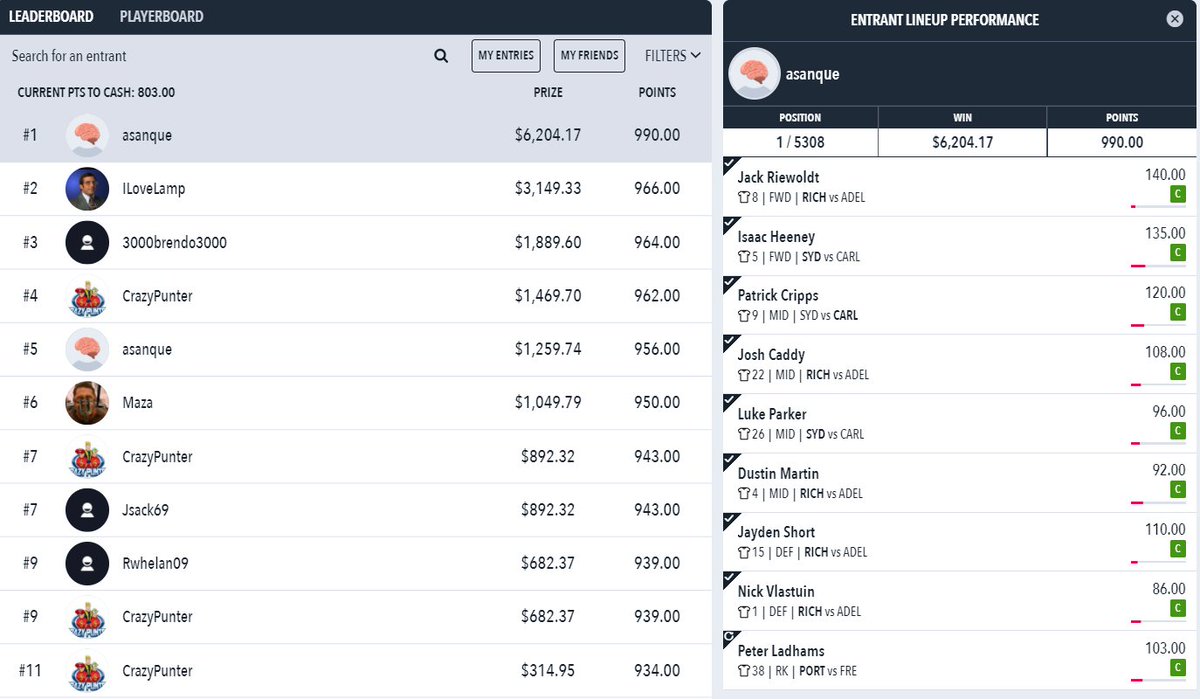Click progress bar under Jack Riewoldt's 140.00
The image size is (1200, 699).
1157,206
